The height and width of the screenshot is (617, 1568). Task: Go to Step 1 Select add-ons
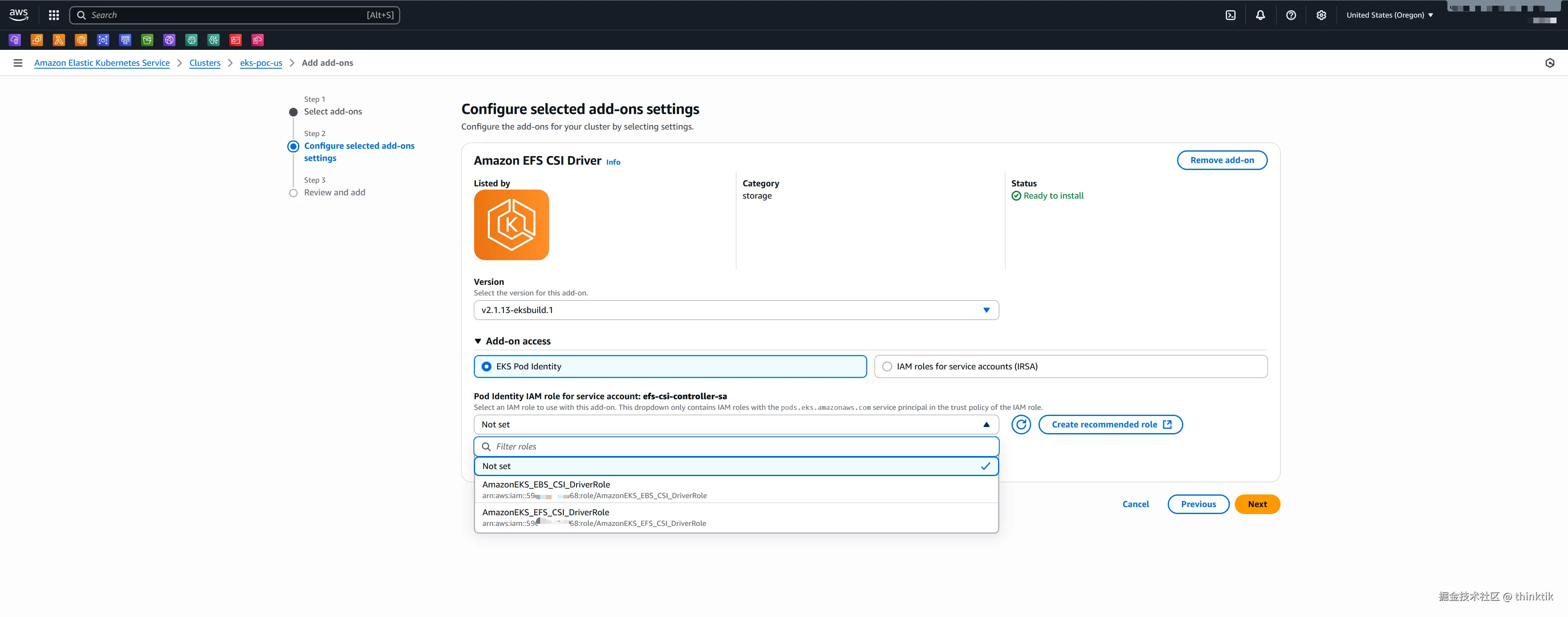tap(332, 112)
